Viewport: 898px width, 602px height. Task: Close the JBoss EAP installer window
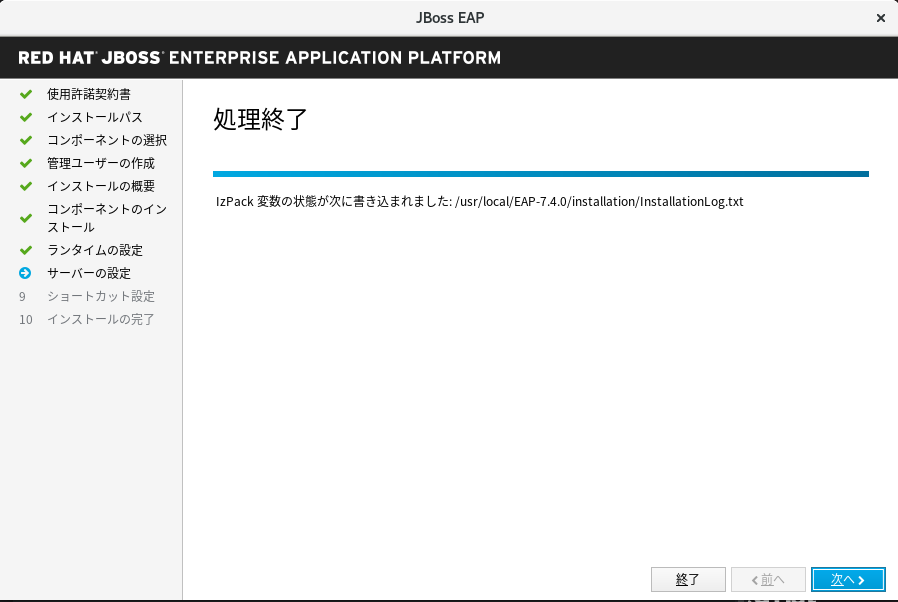click(x=881, y=18)
